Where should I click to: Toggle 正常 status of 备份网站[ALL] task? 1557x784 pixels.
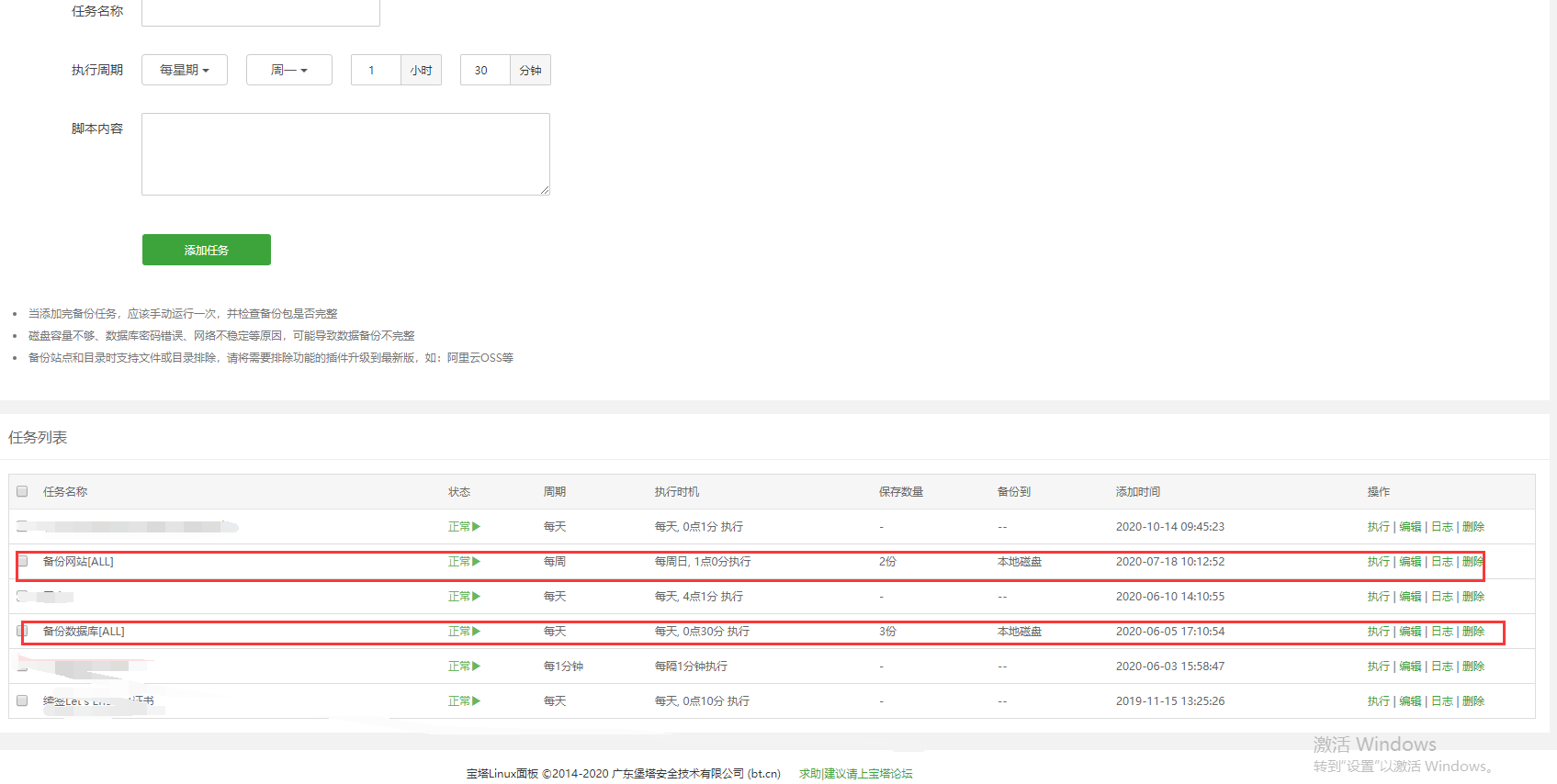pos(464,562)
